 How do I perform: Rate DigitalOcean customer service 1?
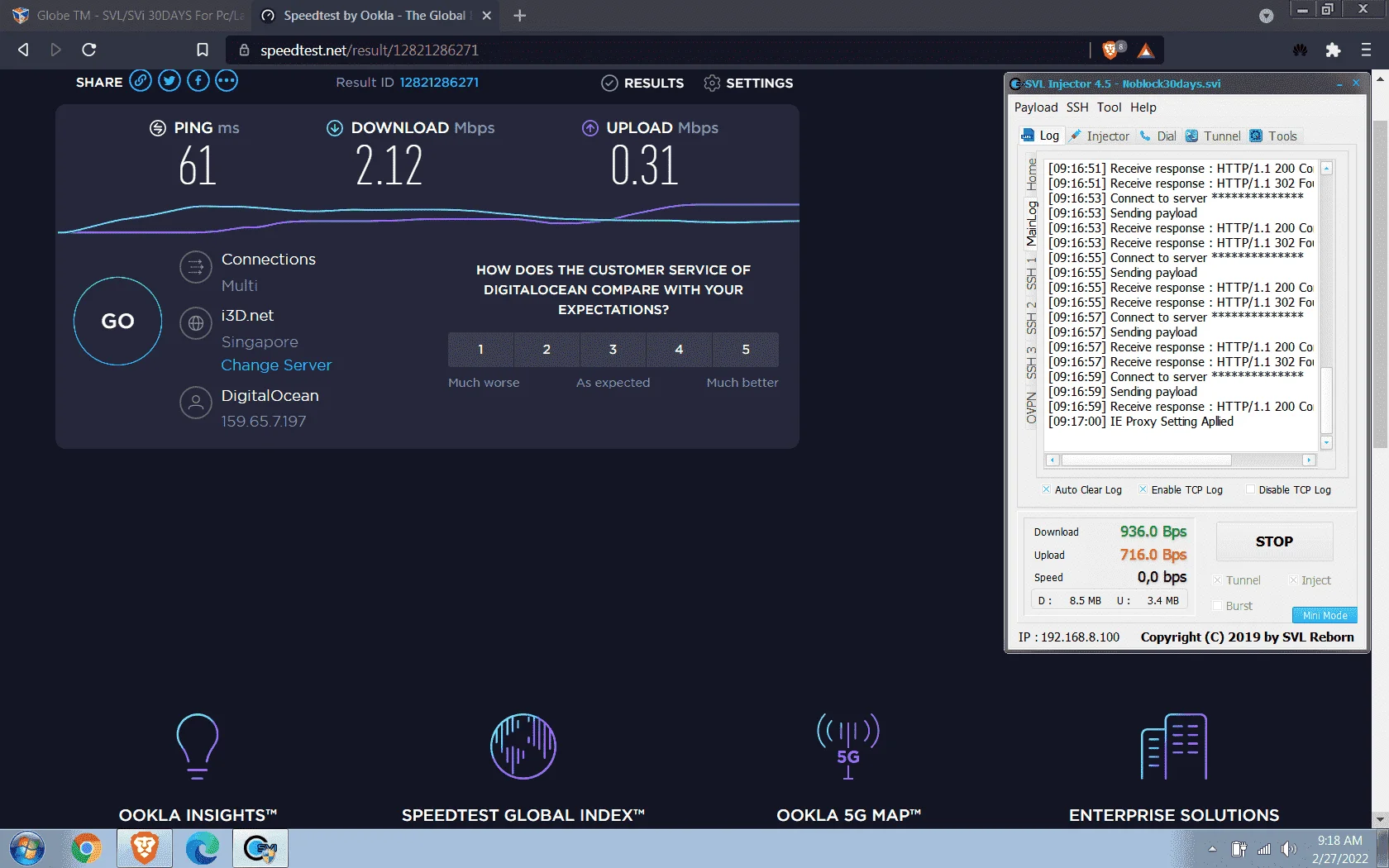click(x=480, y=350)
